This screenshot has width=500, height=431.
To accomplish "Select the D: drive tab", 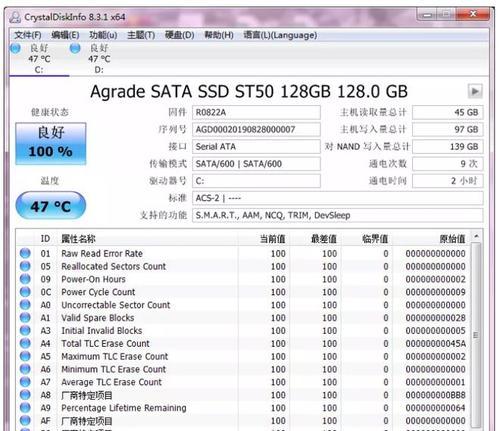I will click(x=99, y=59).
